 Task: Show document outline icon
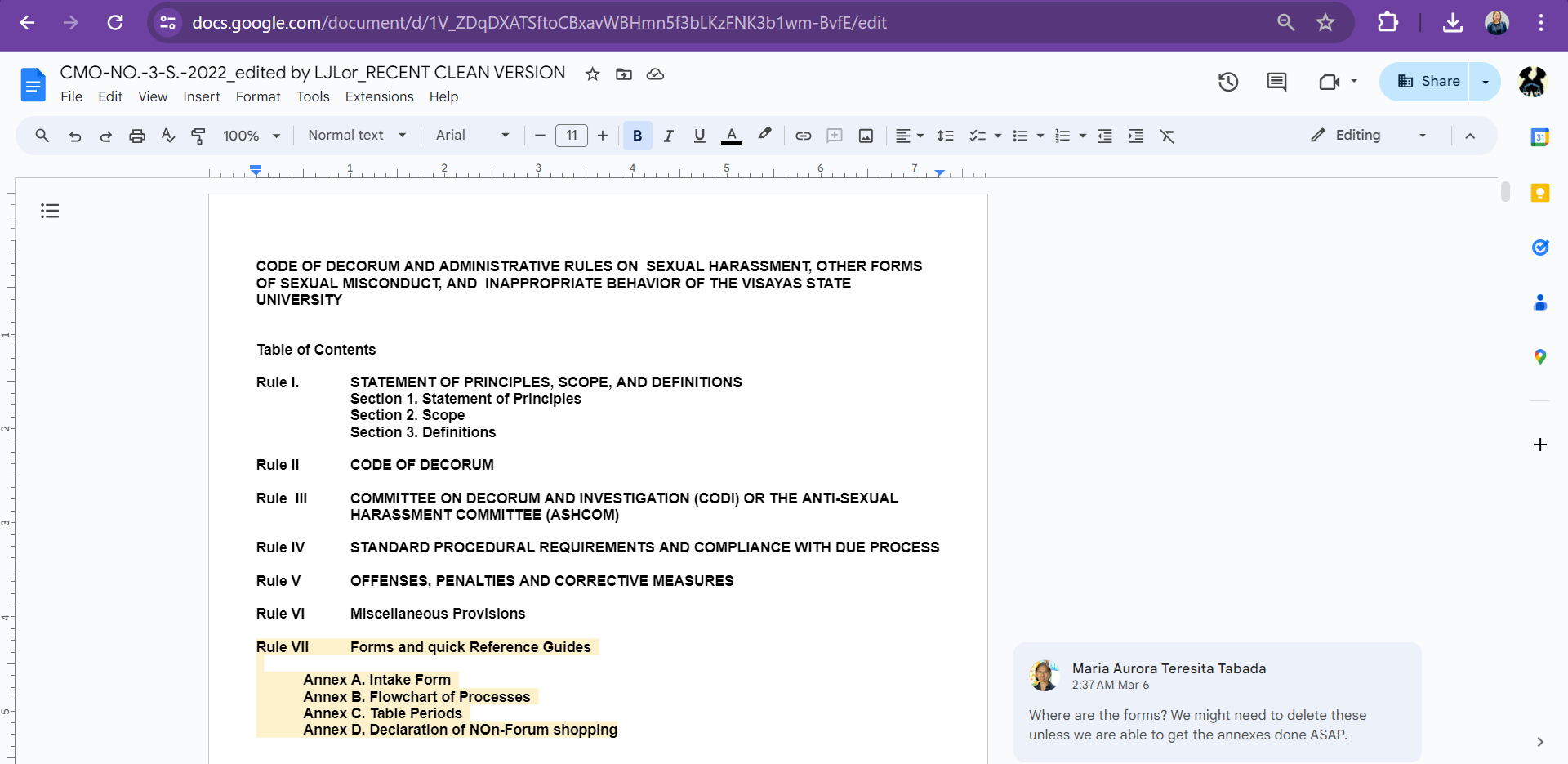click(x=50, y=211)
